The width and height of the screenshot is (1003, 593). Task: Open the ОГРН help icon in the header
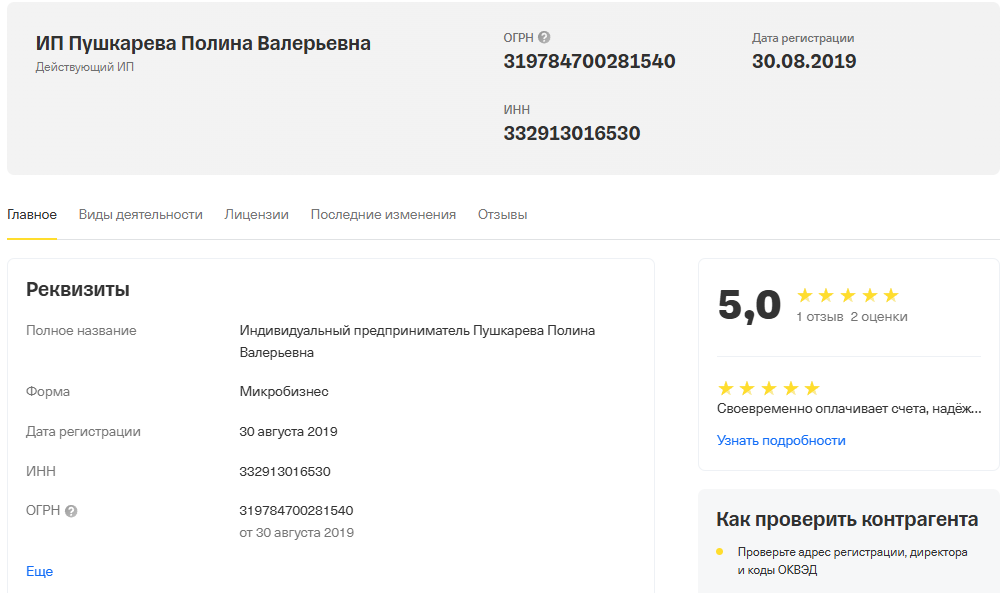coord(543,37)
